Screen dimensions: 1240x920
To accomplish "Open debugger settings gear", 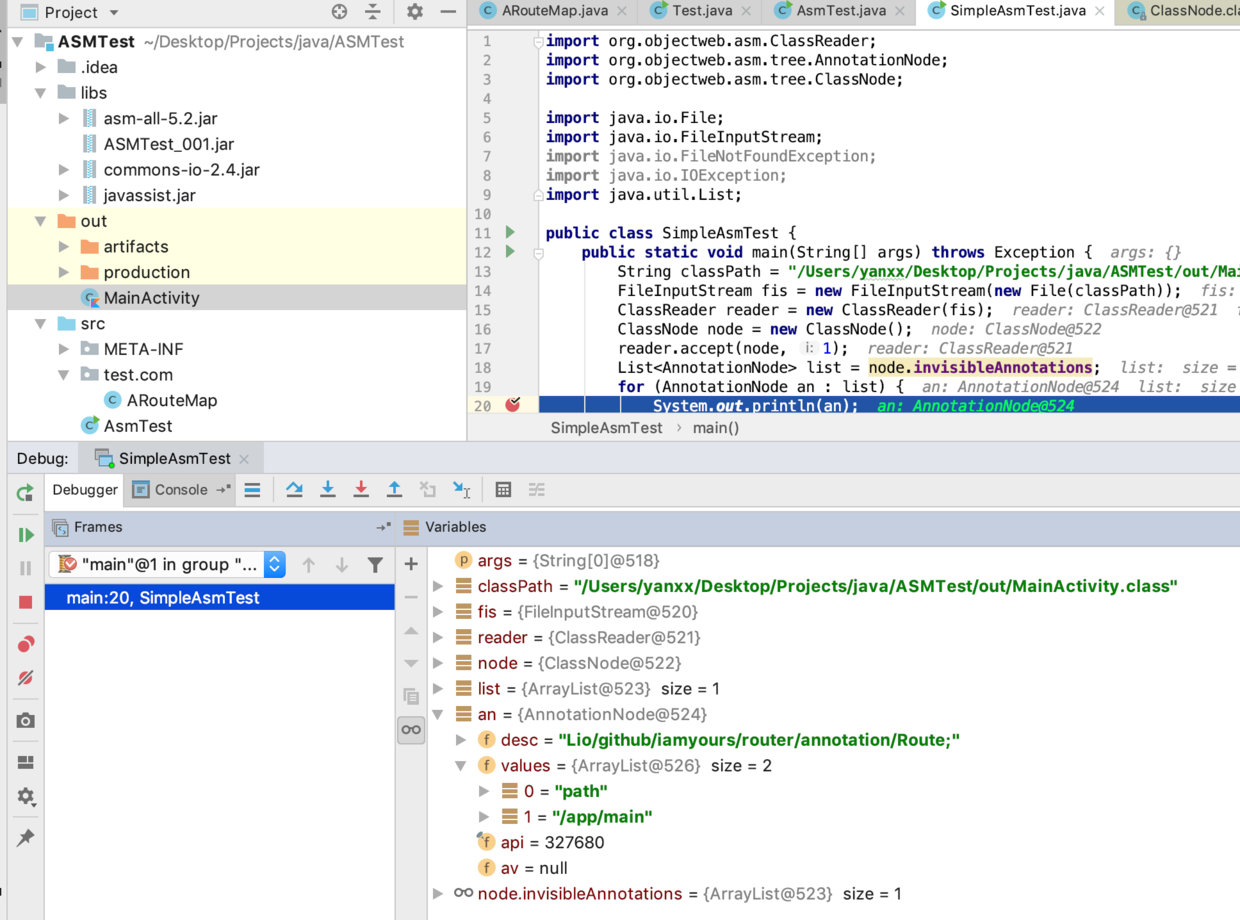I will point(26,797).
